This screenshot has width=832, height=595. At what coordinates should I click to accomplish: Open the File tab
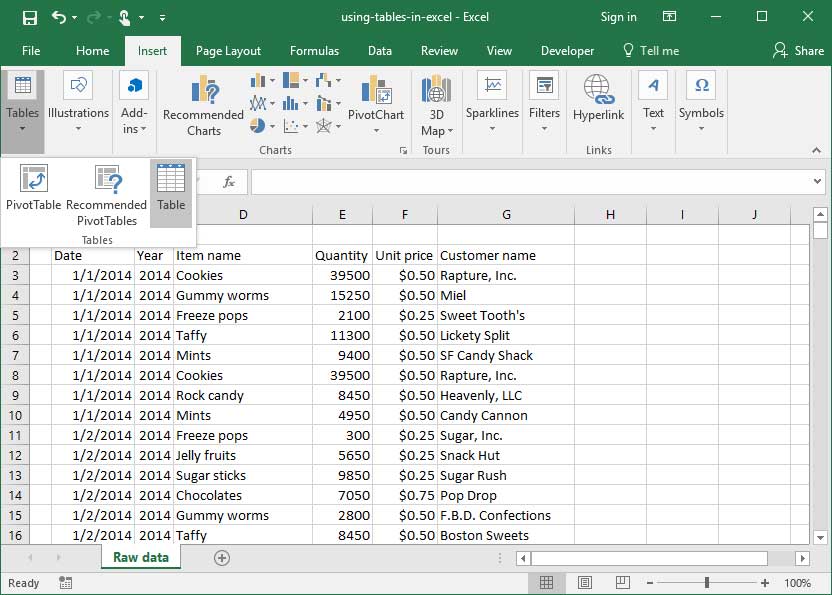(x=31, y=51)
